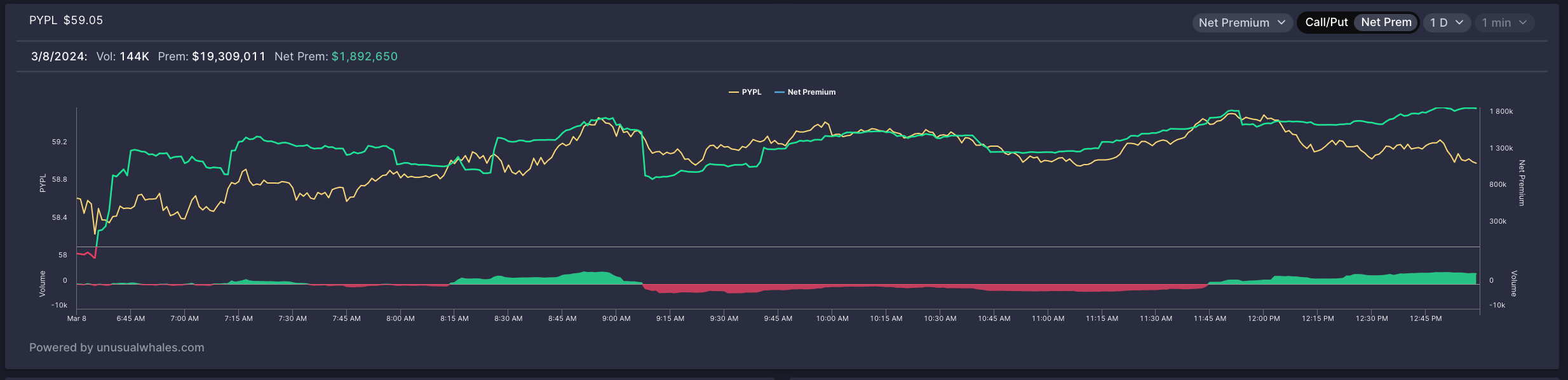
Task: Open the Net Premium dropdown
Action: 1242,23
